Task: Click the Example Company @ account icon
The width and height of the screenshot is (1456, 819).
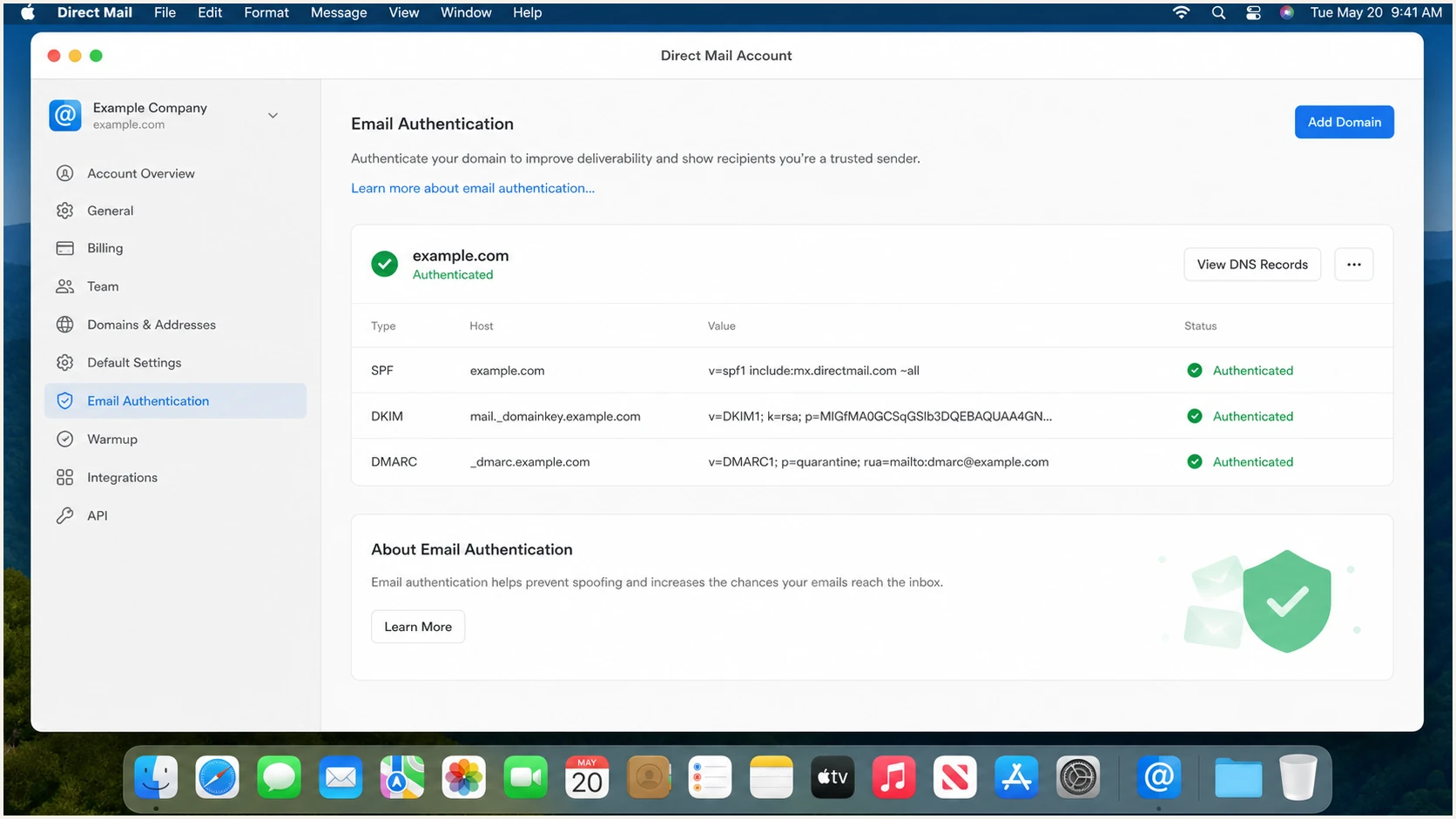Action: 65,115
